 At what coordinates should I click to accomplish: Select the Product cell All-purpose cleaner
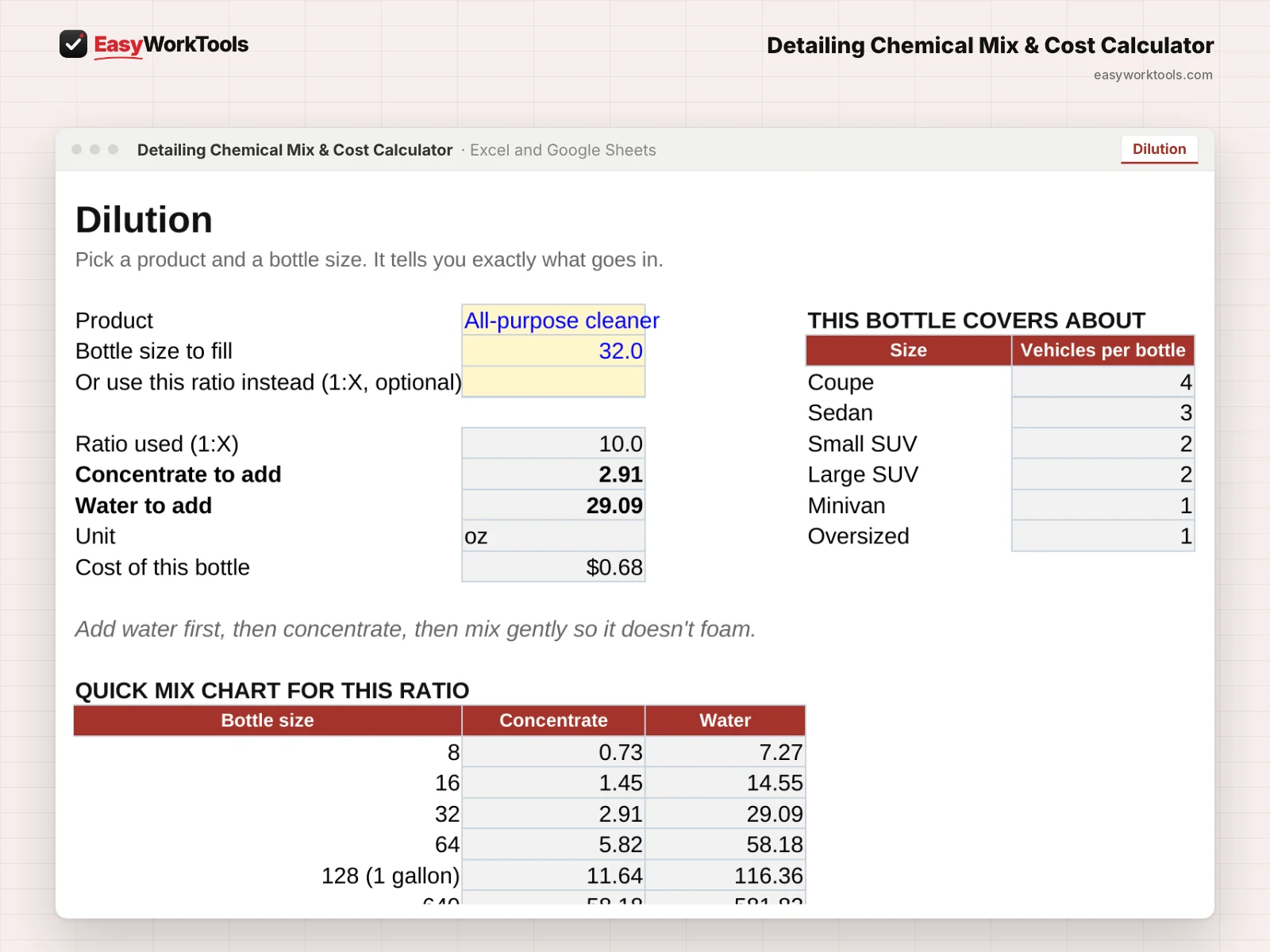(x=553, y=320)
